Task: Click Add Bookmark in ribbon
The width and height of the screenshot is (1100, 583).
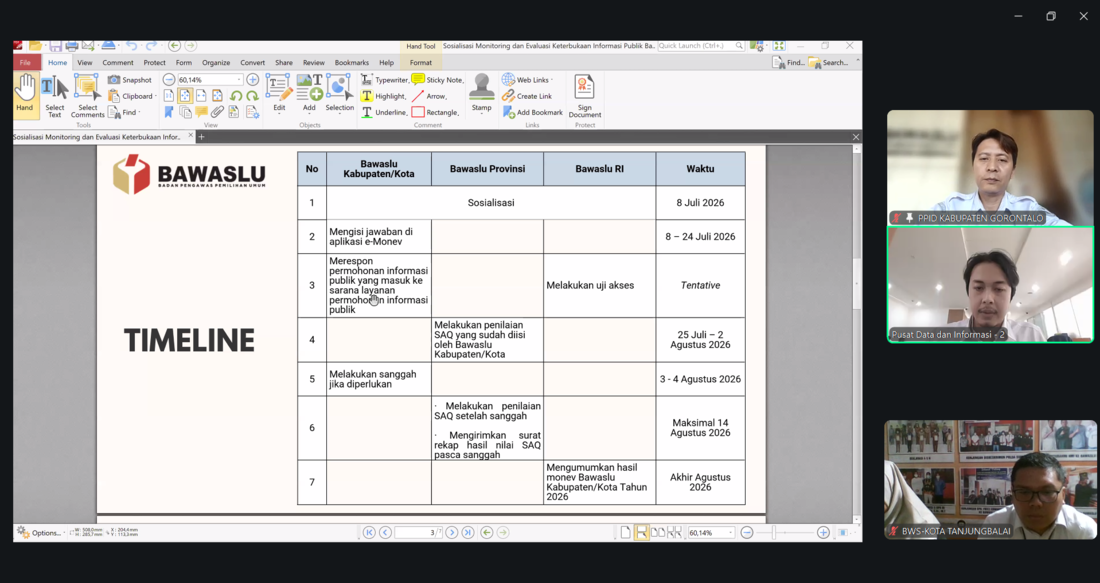Action: 533,112
